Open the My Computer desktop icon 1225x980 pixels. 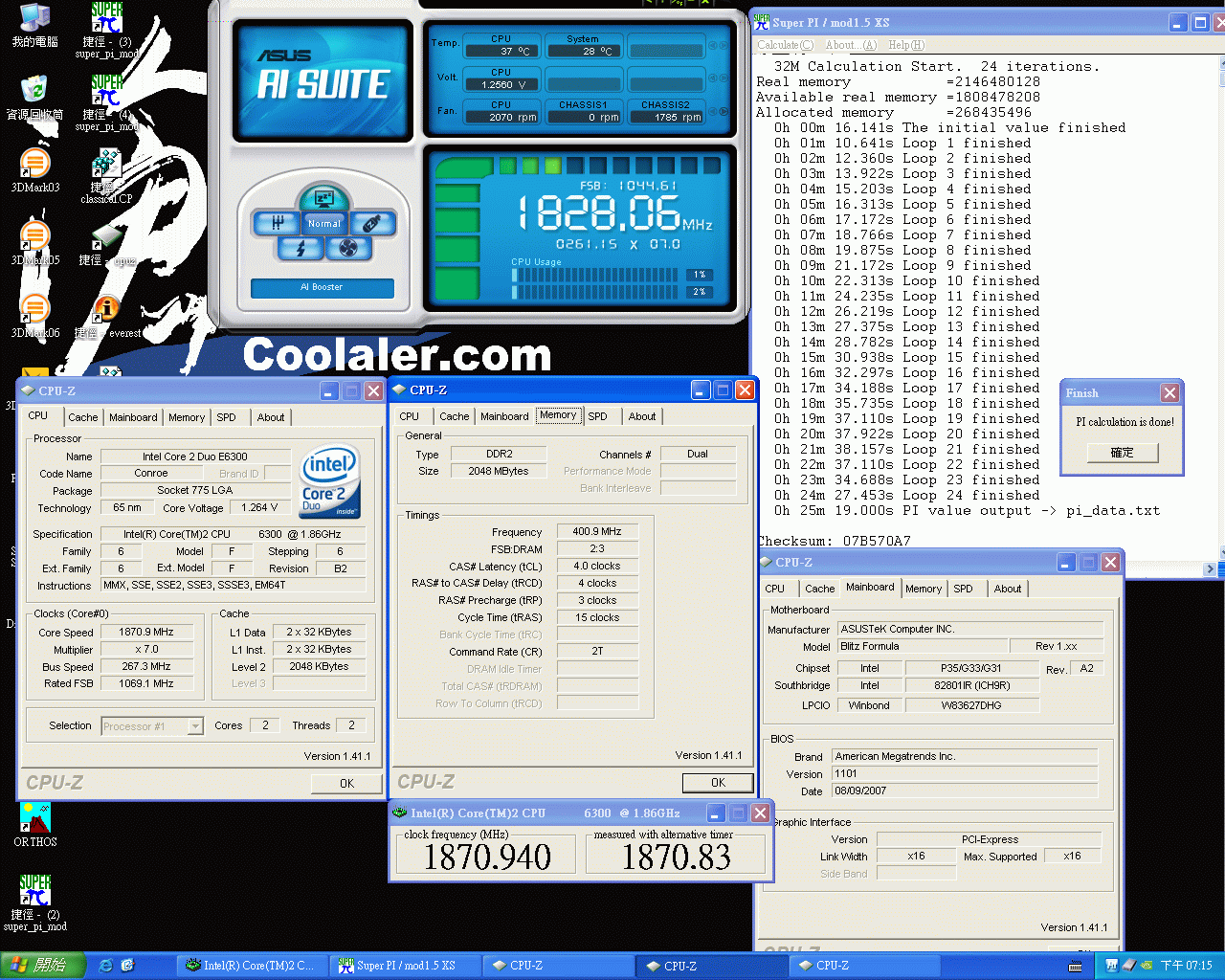34,27
